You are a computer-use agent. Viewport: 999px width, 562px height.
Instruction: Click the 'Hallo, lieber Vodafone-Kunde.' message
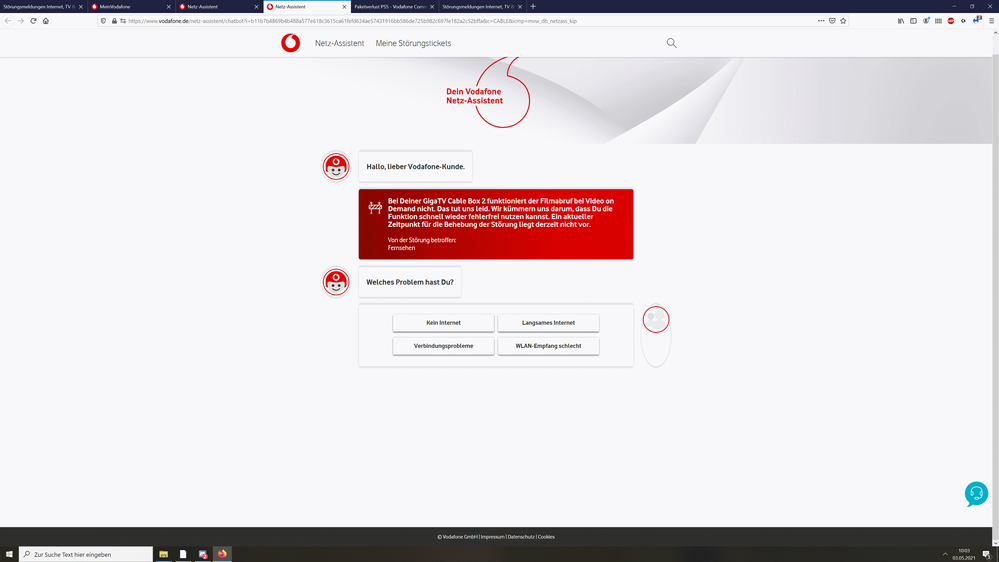tap(415, 166)
